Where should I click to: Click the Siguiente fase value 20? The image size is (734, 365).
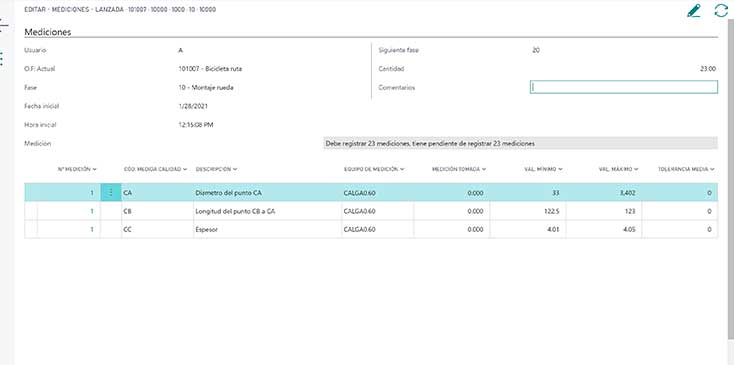click(536, 50)
